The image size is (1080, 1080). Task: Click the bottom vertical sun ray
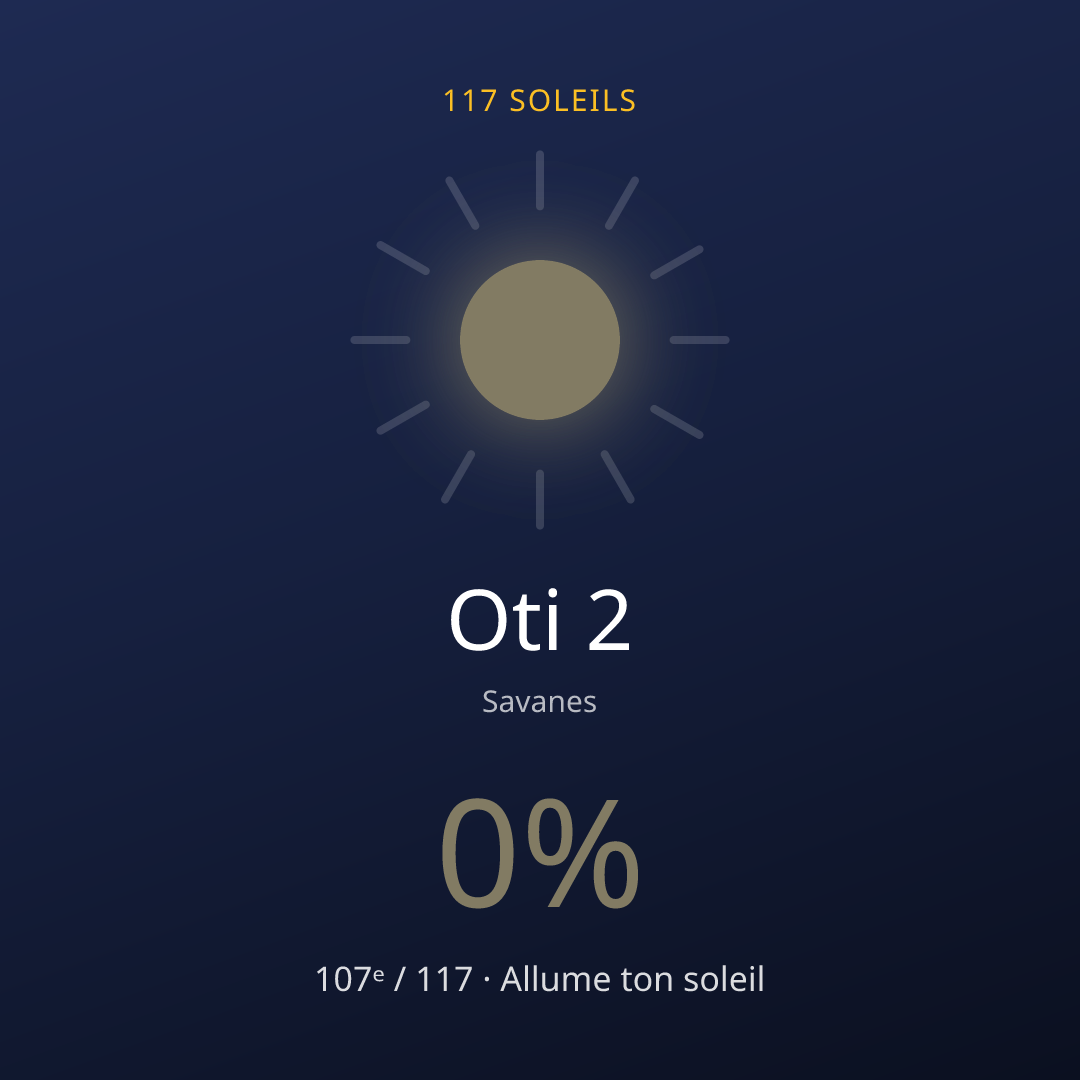(x=540, y=499)
